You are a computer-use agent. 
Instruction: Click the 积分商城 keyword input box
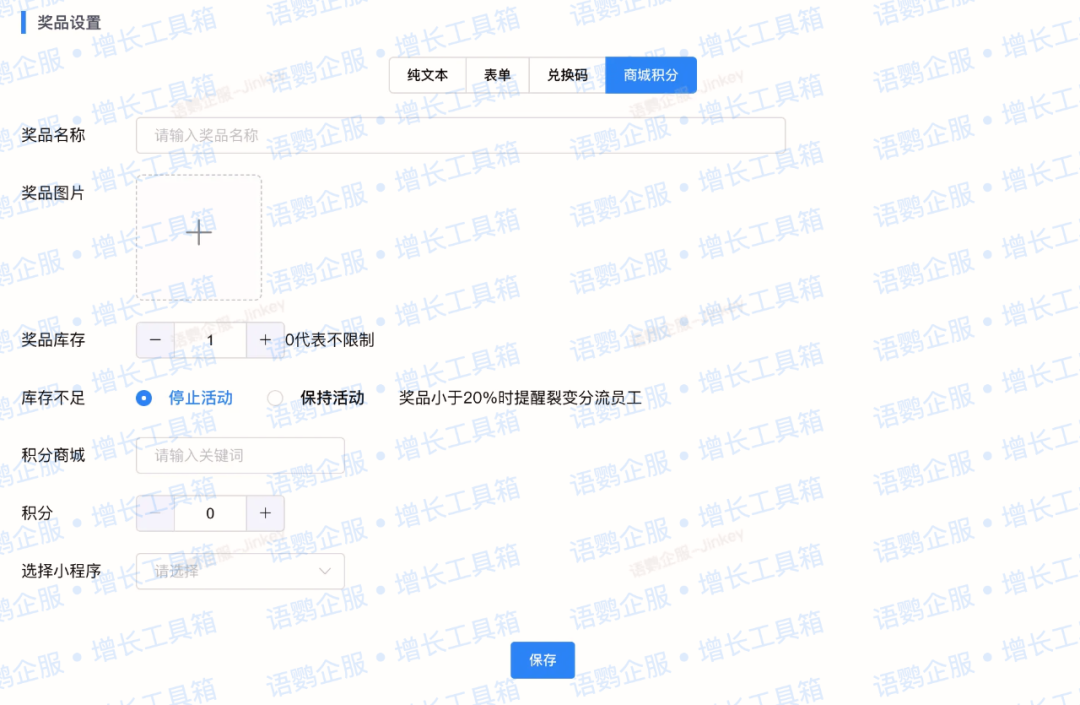(x=240, y=455)
